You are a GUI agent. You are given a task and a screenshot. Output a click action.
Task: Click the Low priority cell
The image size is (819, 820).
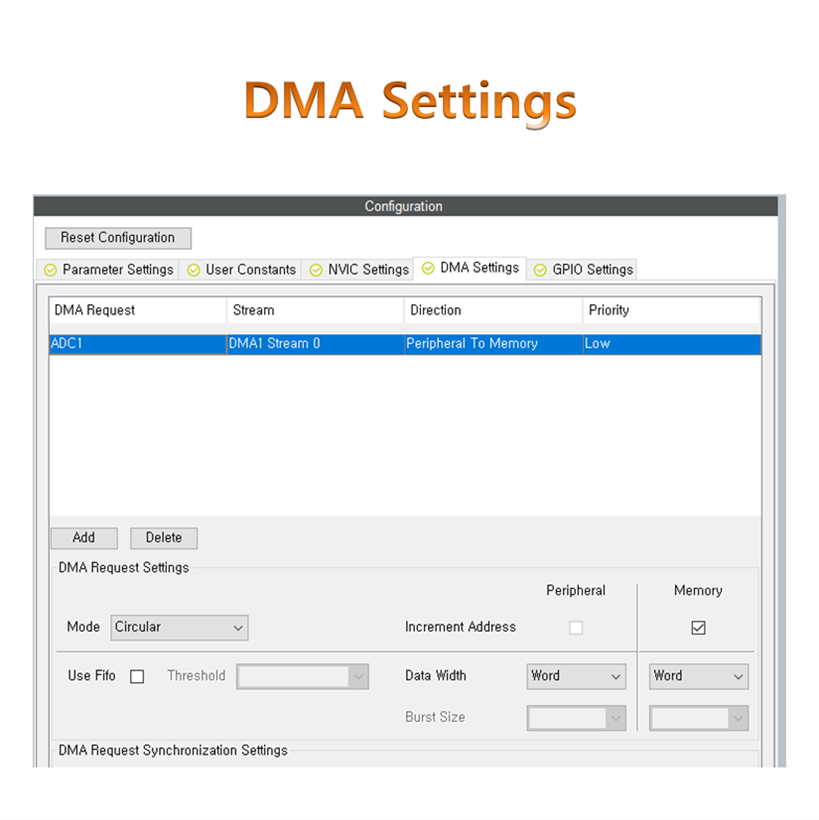click(x=672, y=344)
